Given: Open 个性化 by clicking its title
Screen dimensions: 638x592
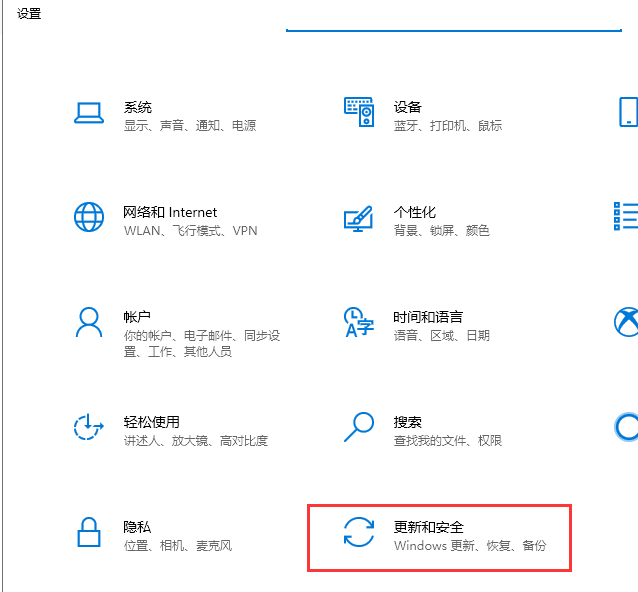Looking at the screenshot, I should (415, 212).
